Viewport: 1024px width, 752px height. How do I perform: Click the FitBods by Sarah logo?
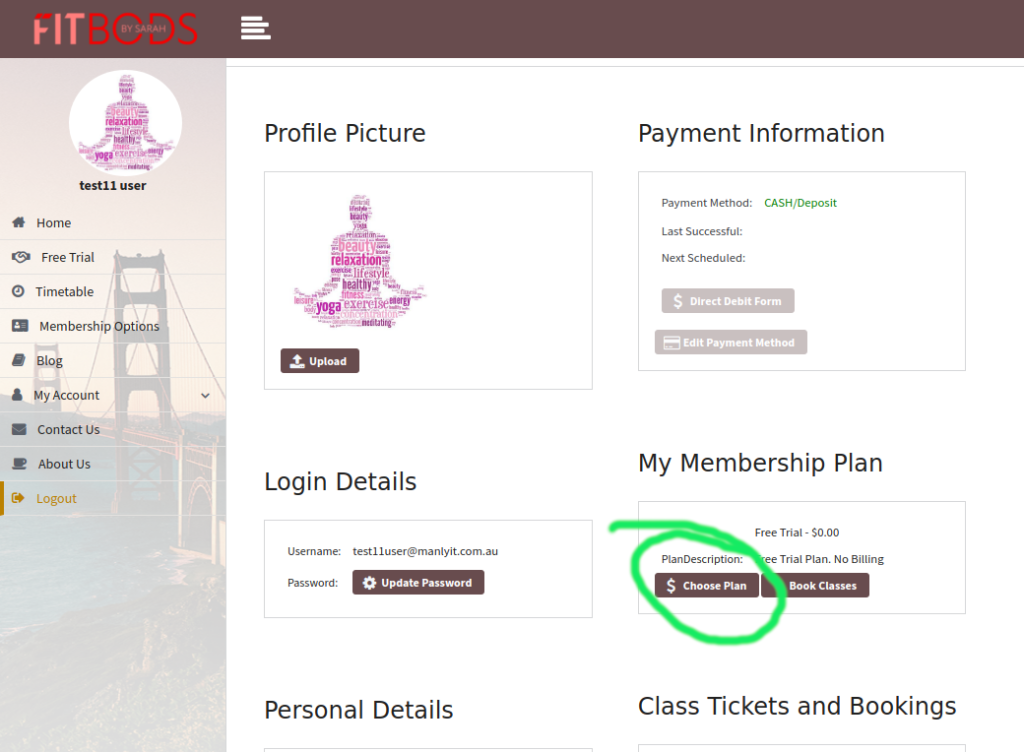click(x=115, y=29)
